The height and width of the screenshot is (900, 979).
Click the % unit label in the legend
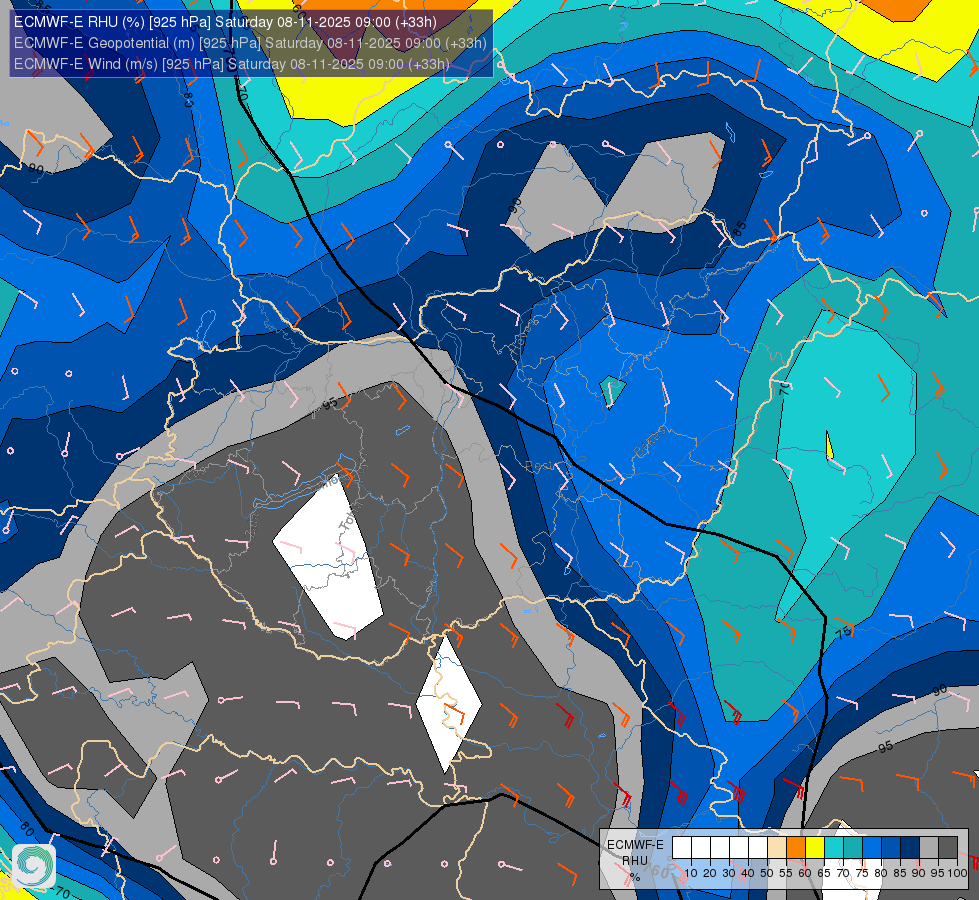(635, 878)
